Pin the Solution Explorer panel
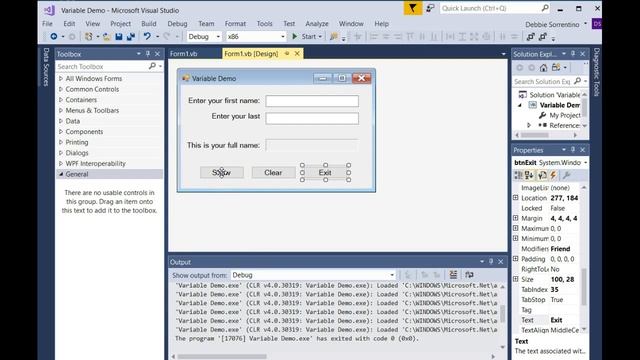The width and height of the screenshot is (640, 360). click(x=573, y=54)
